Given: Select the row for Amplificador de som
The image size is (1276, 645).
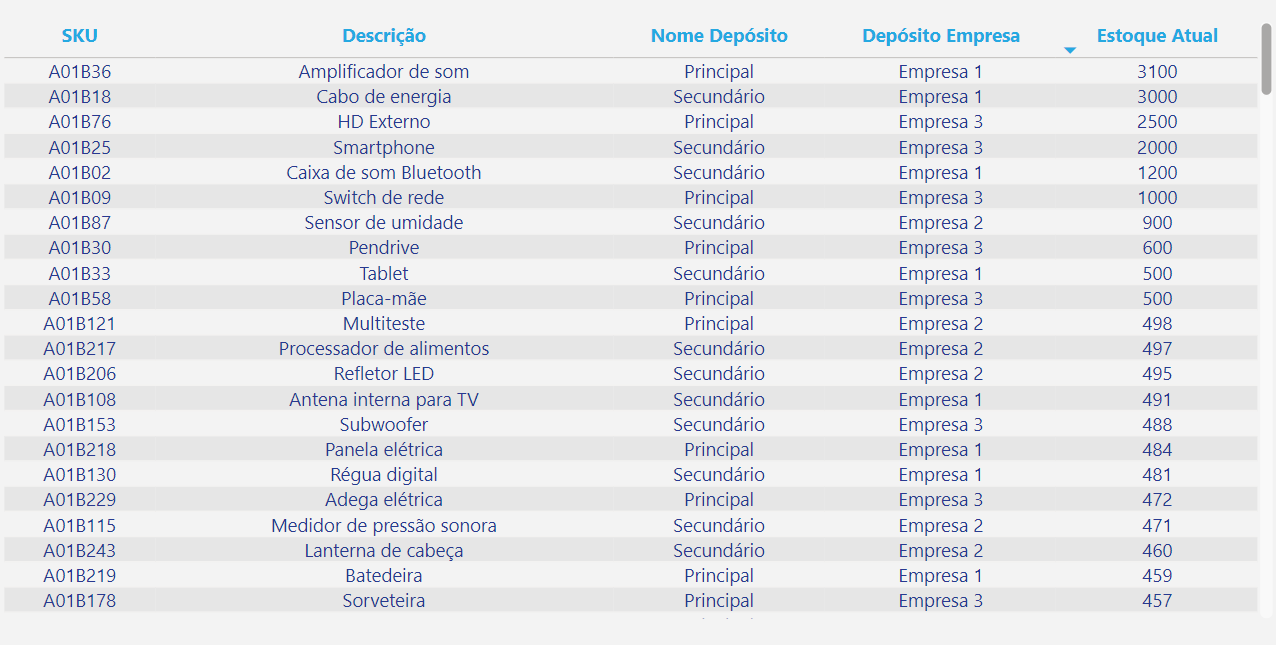Looking at the screenshot, I should [x=383, y=71].
